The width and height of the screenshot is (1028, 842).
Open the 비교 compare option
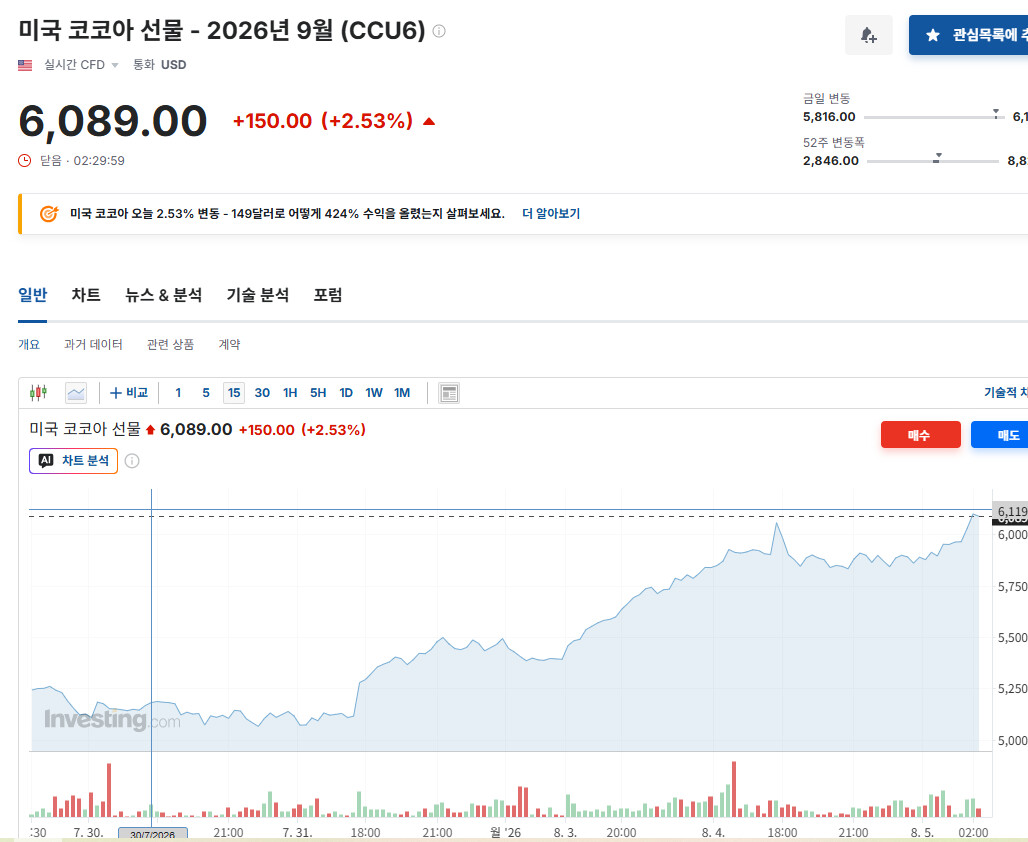(x=129, y=393)
